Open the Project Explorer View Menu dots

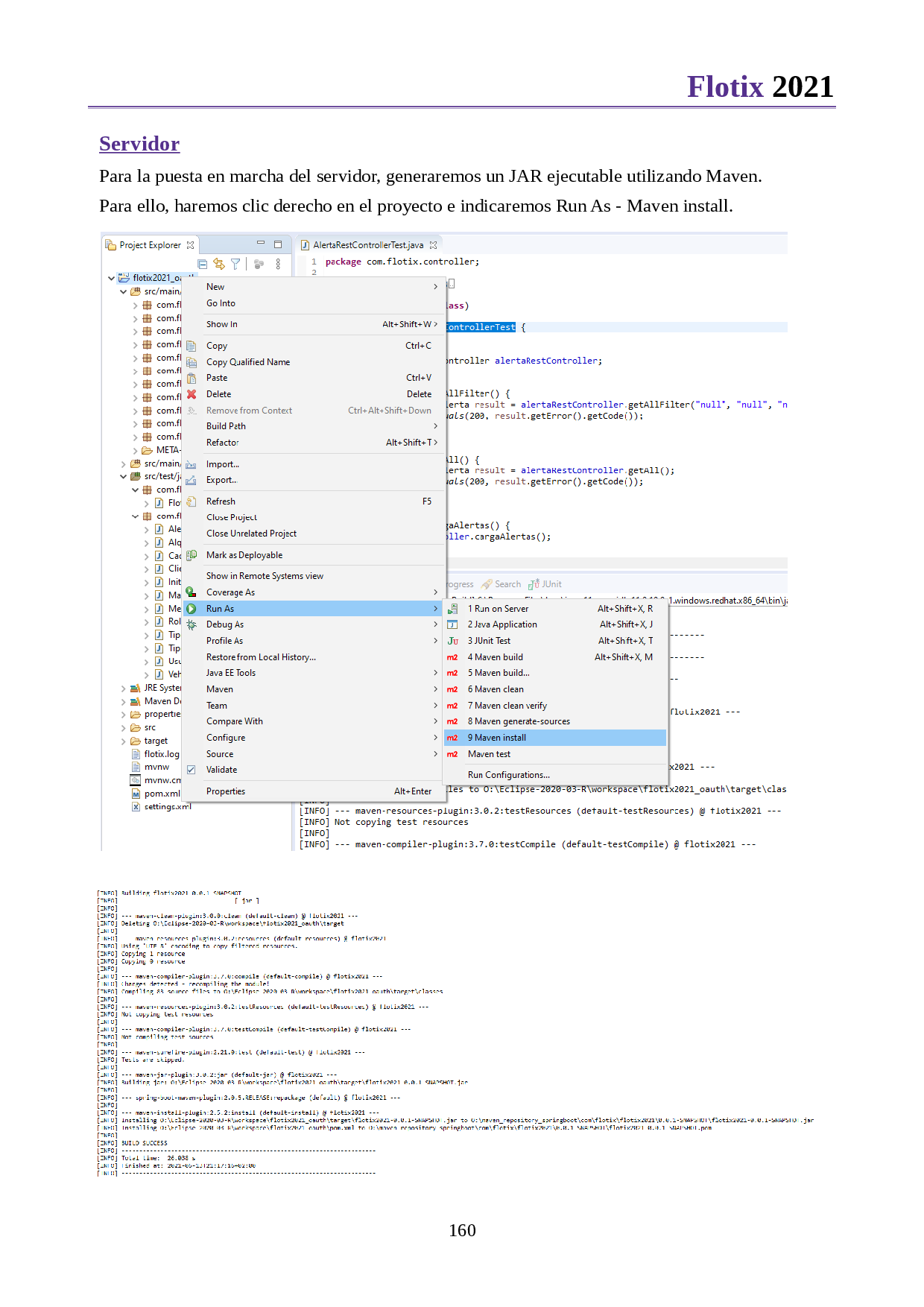click(x=278, y=264)
